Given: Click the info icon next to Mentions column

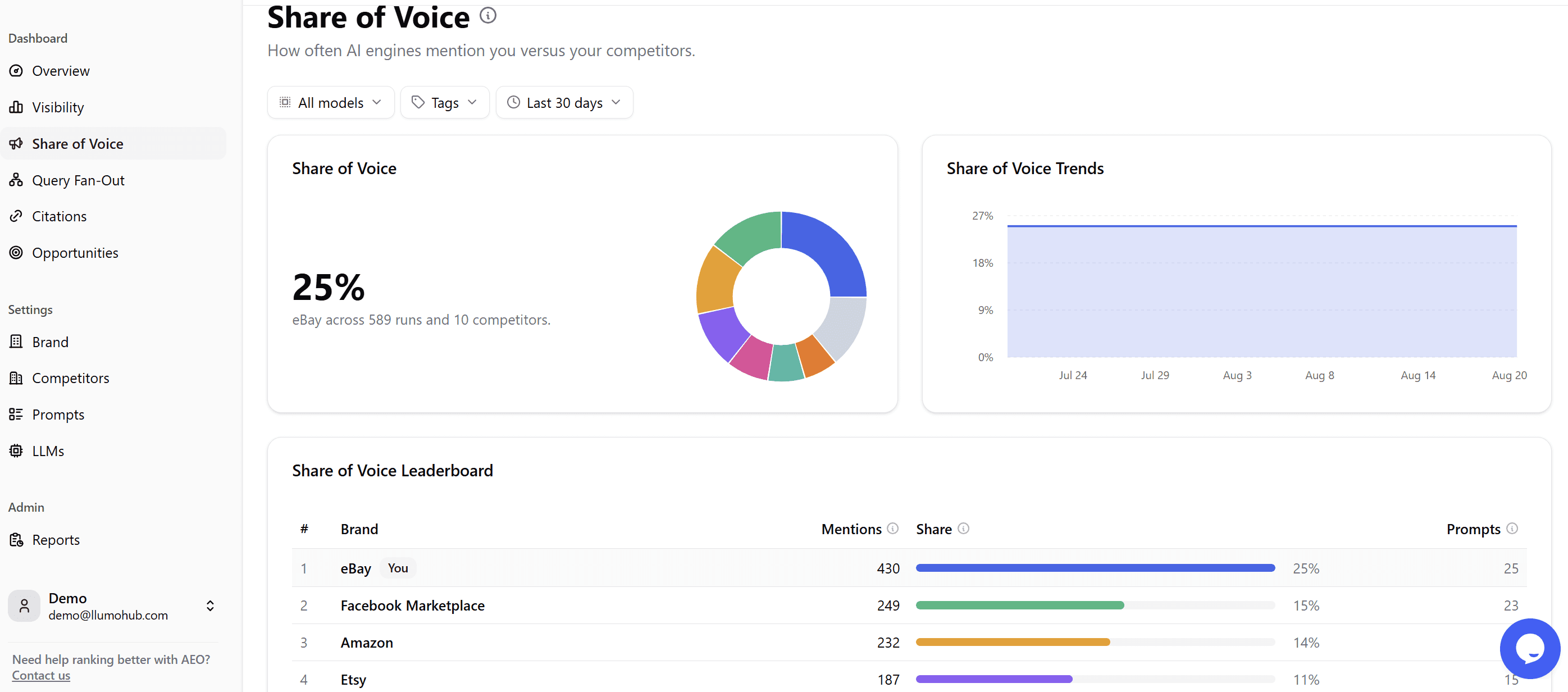Looking at the screenshot, I should [892, 529].
